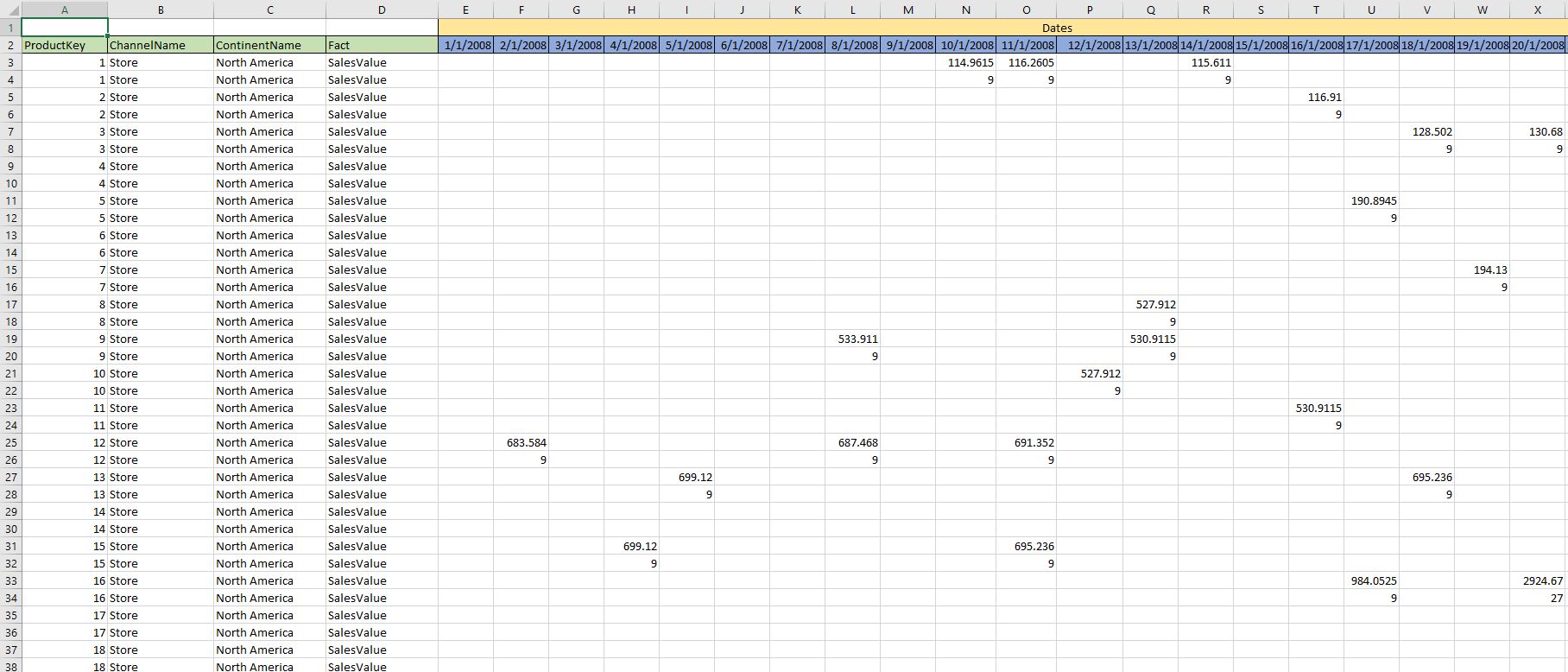Screen dimensions: 1568x672
Task: Click the merged Dates header cell
Action: tap(1002, 28)
